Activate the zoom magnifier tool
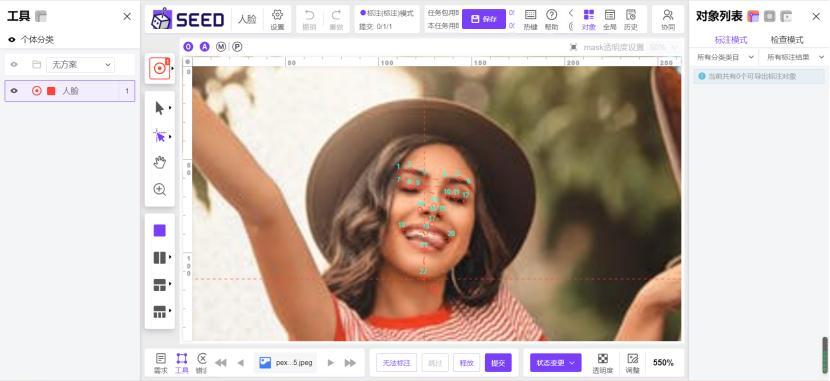The image size is (830, 381). 159,189
